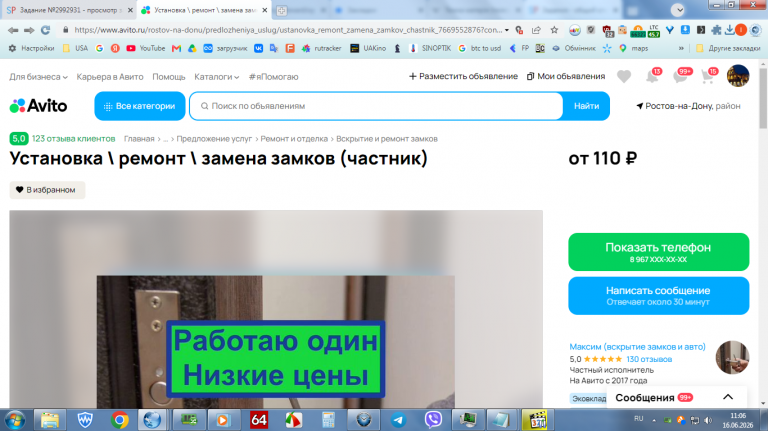Click Chrome icon in taskbar
Viewport: 768px width, 431px height.
[x=120, y=420]
